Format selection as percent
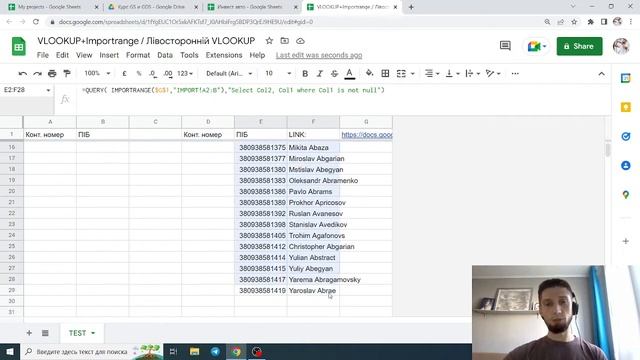Viewport: 640px width, 360px height. 139,73
